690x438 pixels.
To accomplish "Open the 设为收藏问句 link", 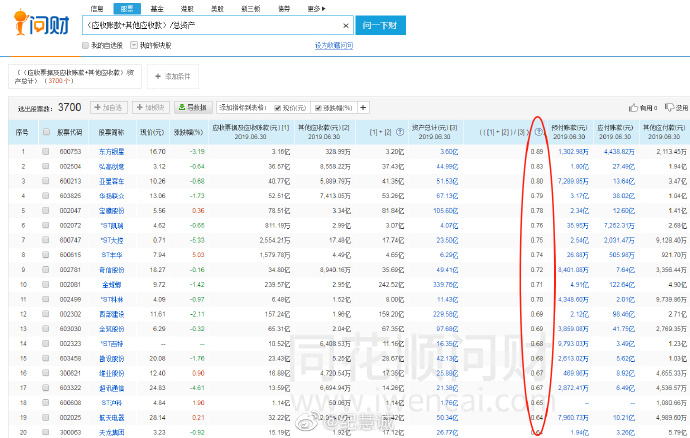I will coord(334,45).
